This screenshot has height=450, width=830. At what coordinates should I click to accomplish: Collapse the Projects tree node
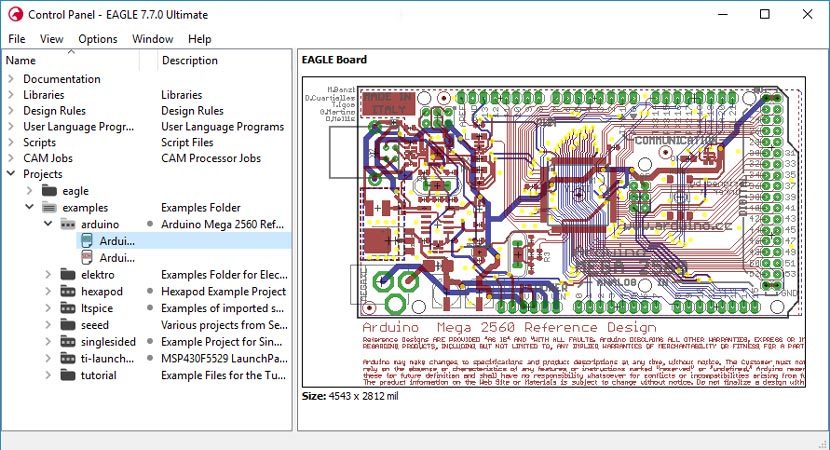(x=11, y=173)
